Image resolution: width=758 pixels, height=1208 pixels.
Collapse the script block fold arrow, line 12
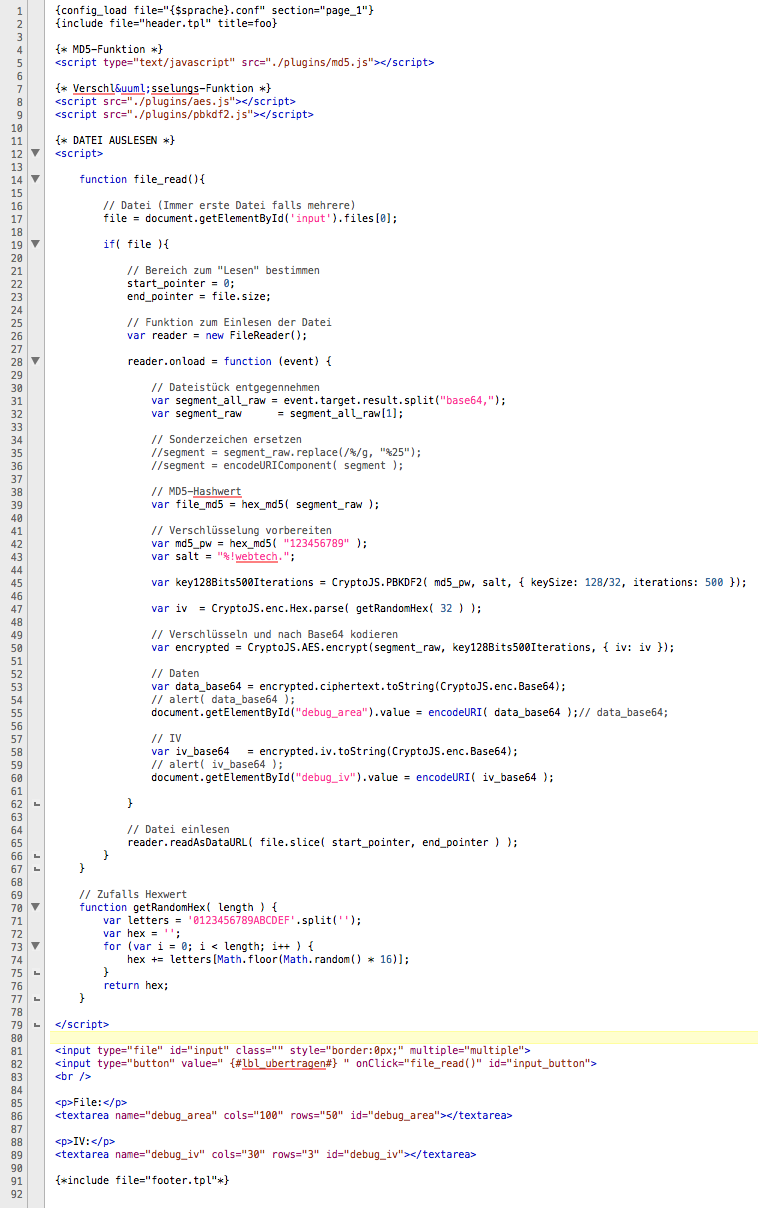(x=36, y=153)
